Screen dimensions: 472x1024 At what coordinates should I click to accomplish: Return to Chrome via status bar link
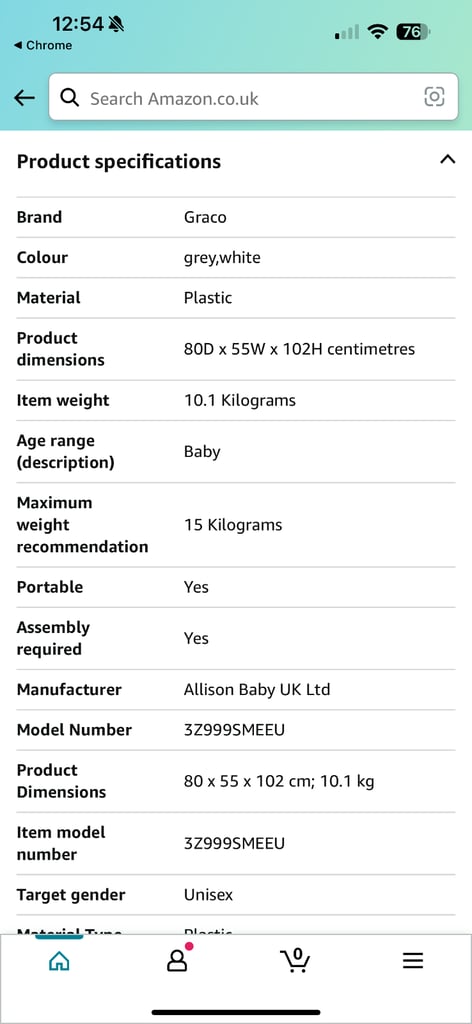(x=42, y=46)
